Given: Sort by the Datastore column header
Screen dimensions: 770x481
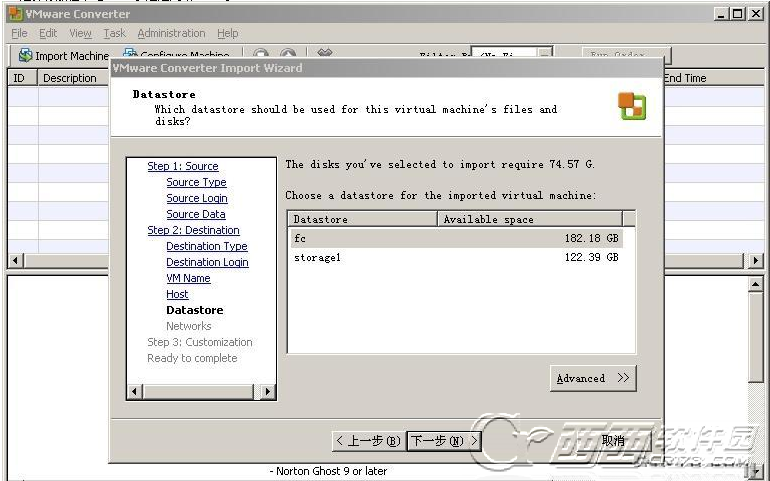Looking at the screenshot, I should coord(362,219).
